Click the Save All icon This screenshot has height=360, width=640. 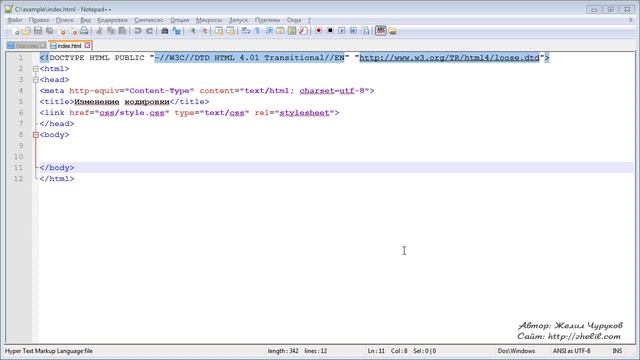point(50,31)
